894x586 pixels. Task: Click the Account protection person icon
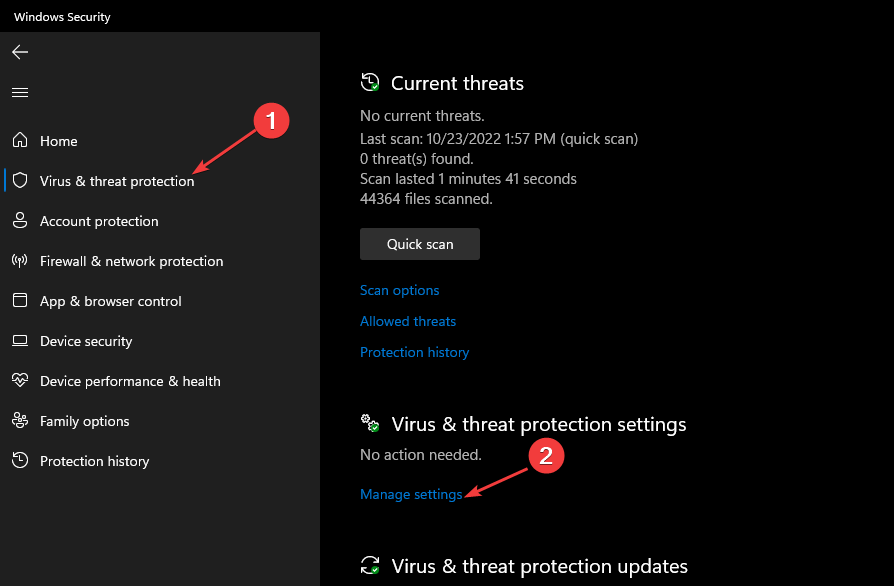[20, 221]
